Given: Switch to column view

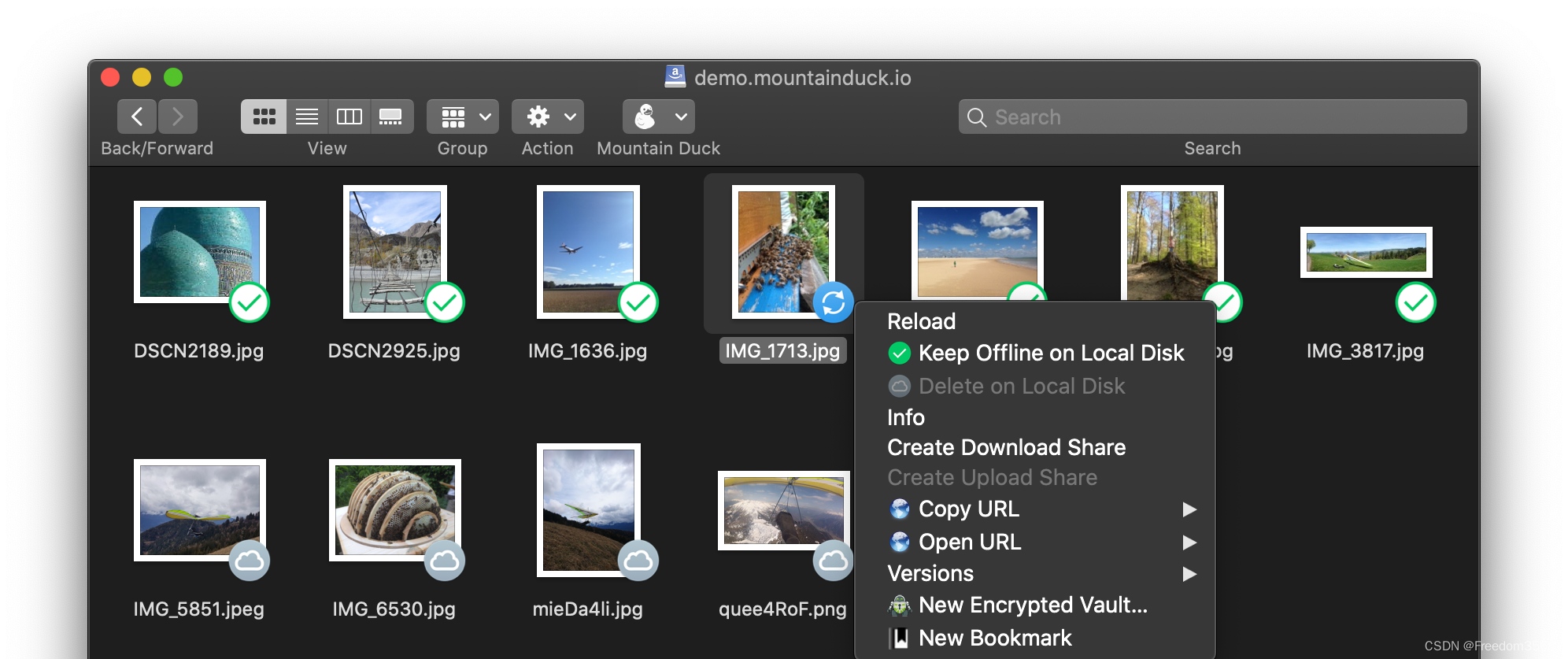Looking at the screenshot, I should click(349, 117).
